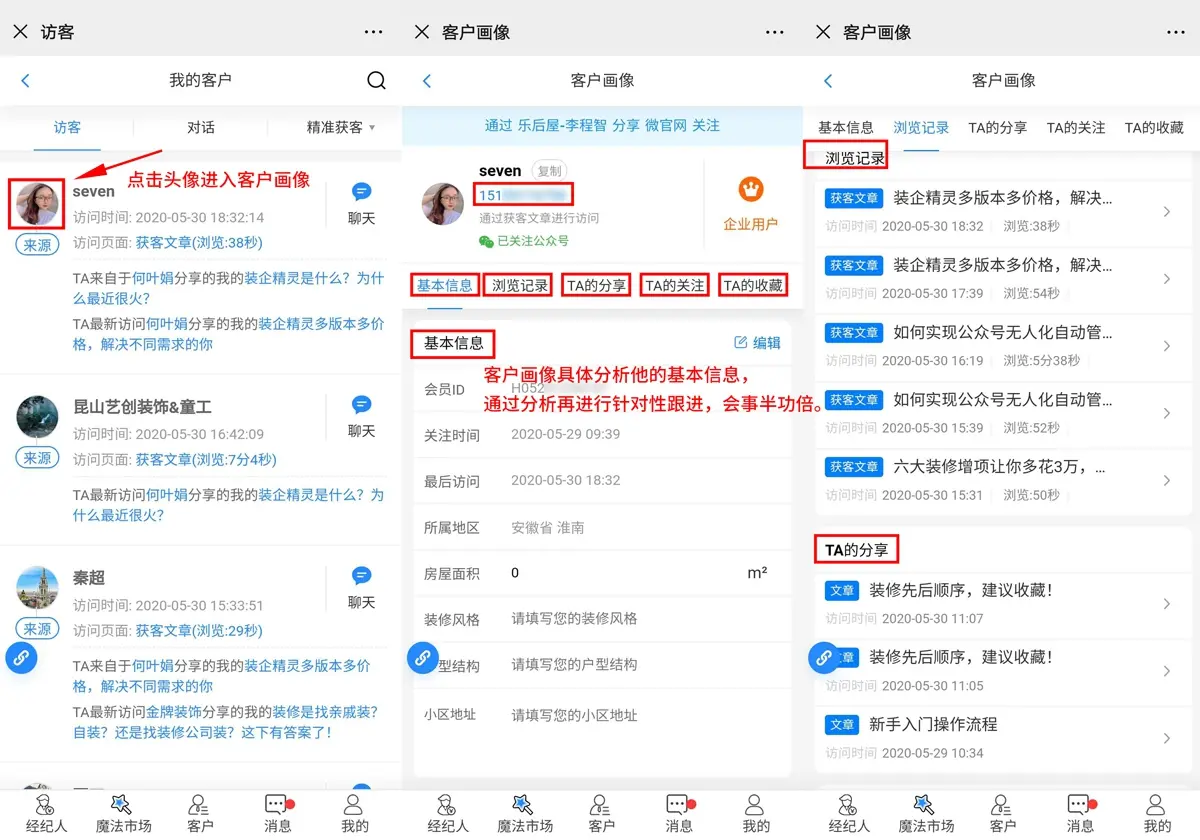1200x840 pixels.
Task: Select the TA的关注 tab in middle panel
Action: point(674,285)
